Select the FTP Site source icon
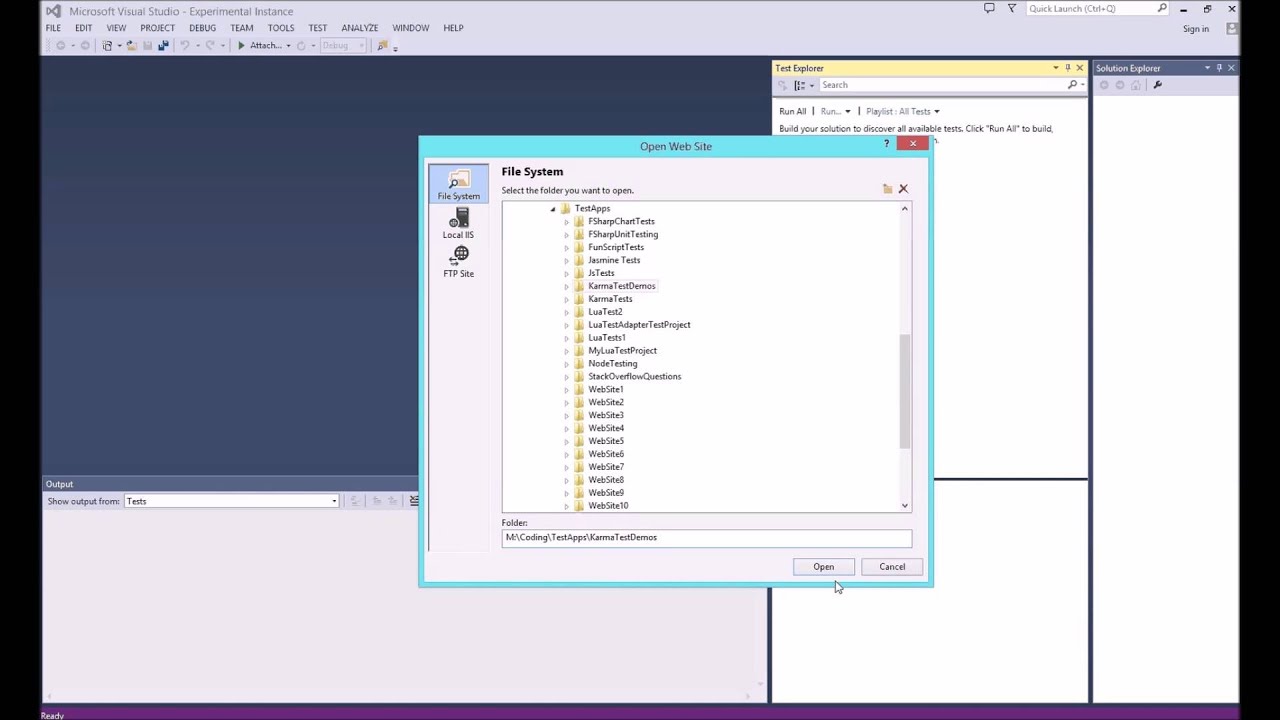 (459, 262)
